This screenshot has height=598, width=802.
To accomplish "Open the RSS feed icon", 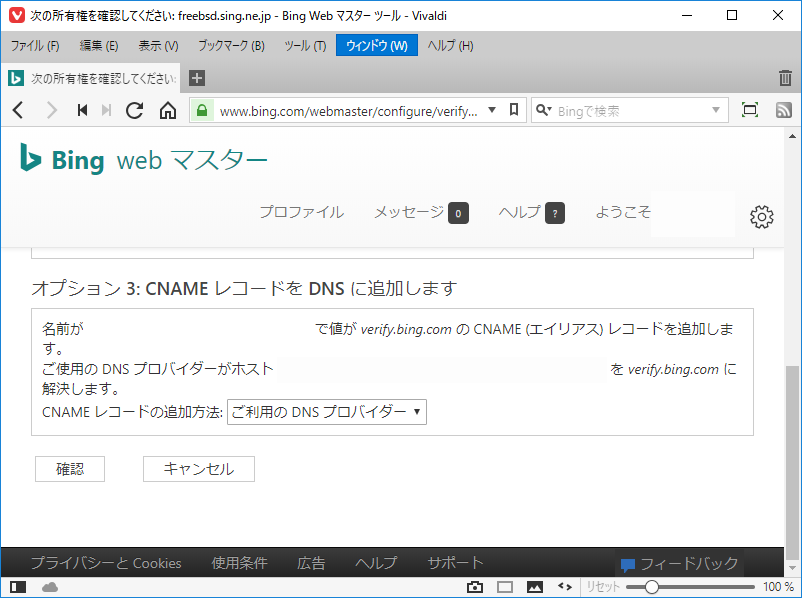I will pyautogui.click(x=783, y=110).
